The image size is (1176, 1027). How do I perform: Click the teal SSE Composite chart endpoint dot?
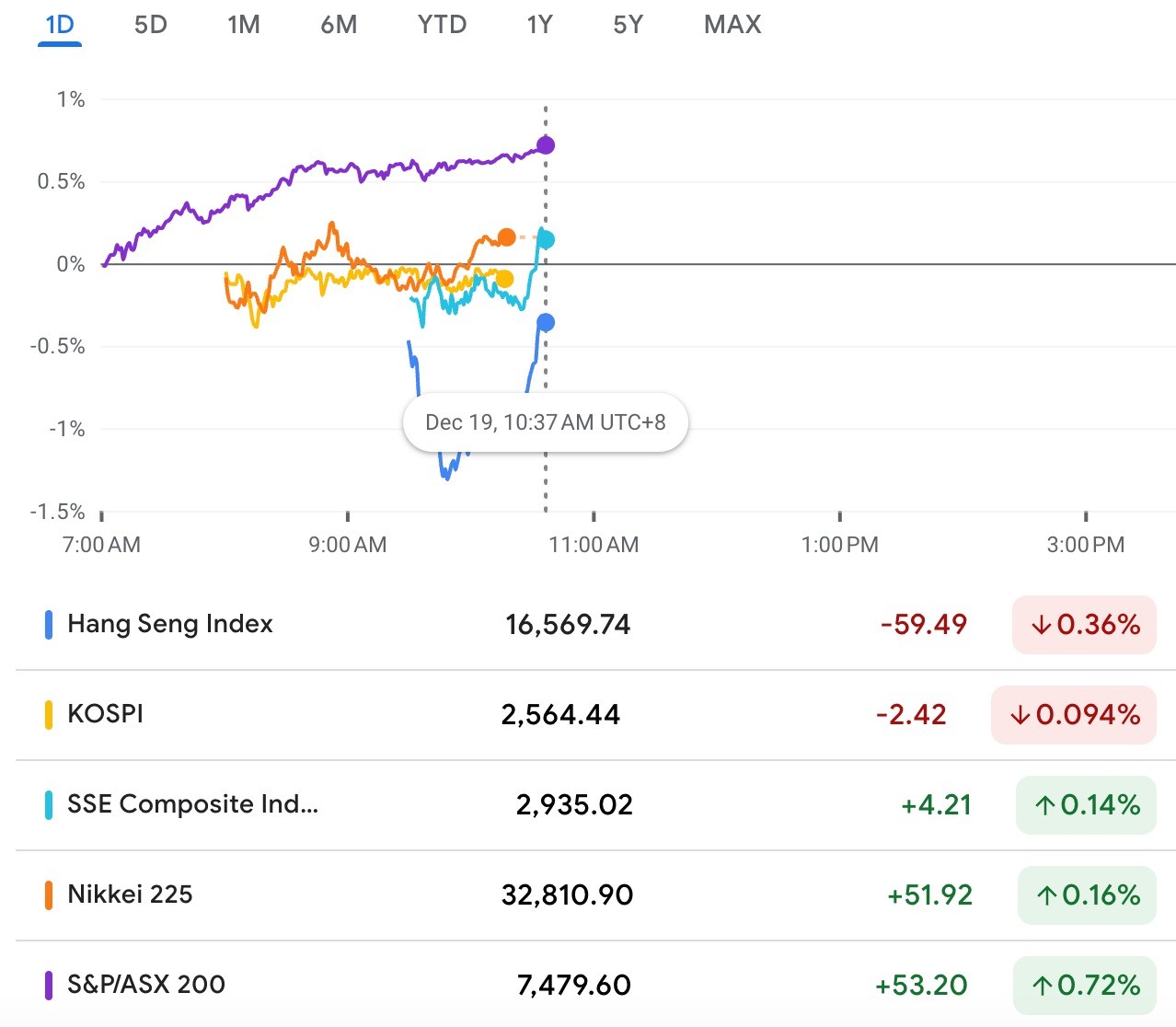click(546, 240)
